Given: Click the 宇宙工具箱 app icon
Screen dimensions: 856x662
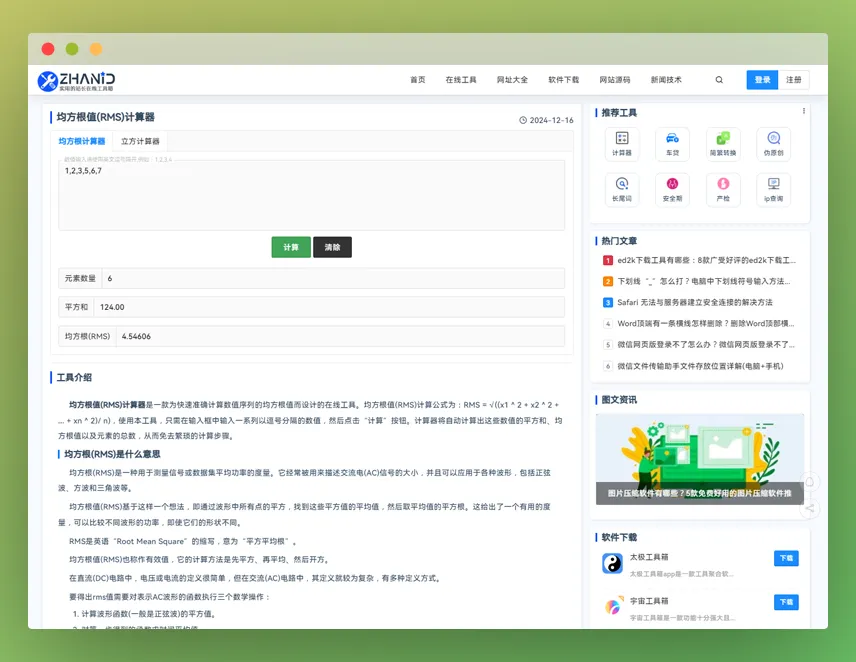Looking at the screenshot, I should pyautogui.click(x=613, y=606).
